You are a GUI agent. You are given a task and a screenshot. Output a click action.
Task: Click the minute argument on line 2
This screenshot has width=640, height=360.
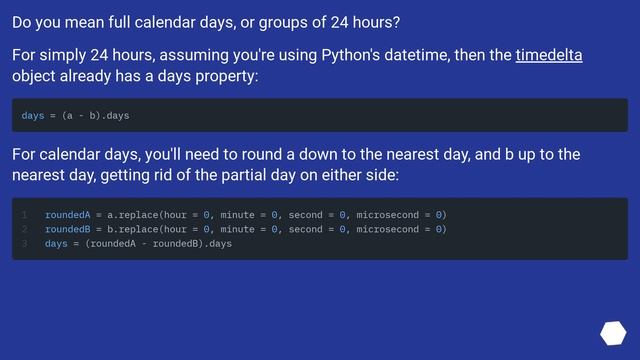pyautogui.click(x=238, y=229)
